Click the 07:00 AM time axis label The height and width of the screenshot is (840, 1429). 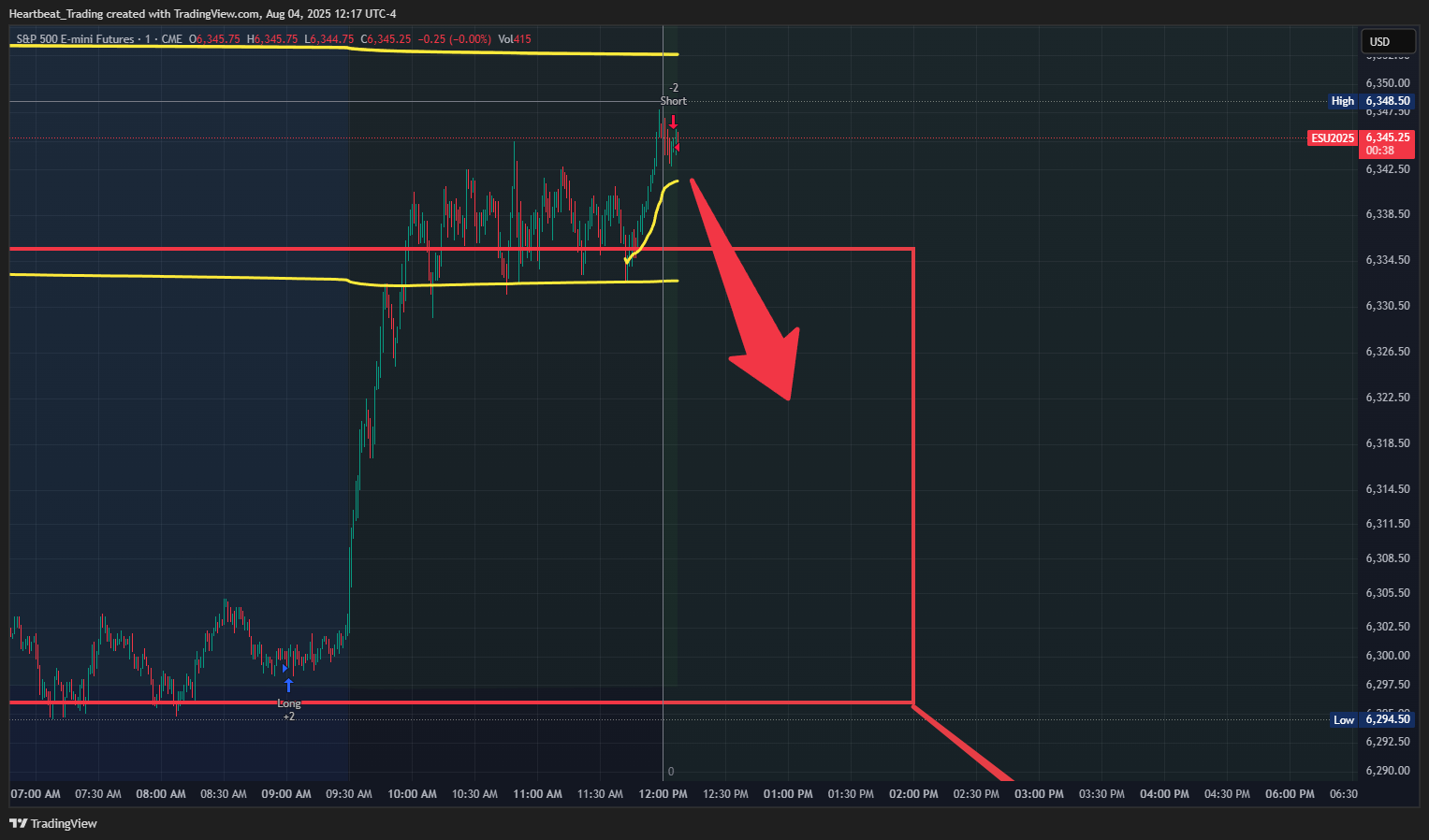coord(36,794)
